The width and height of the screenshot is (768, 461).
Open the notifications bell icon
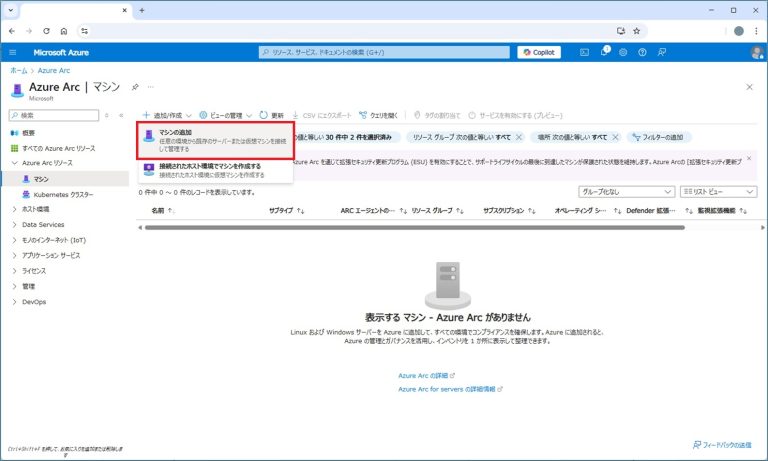604,52
